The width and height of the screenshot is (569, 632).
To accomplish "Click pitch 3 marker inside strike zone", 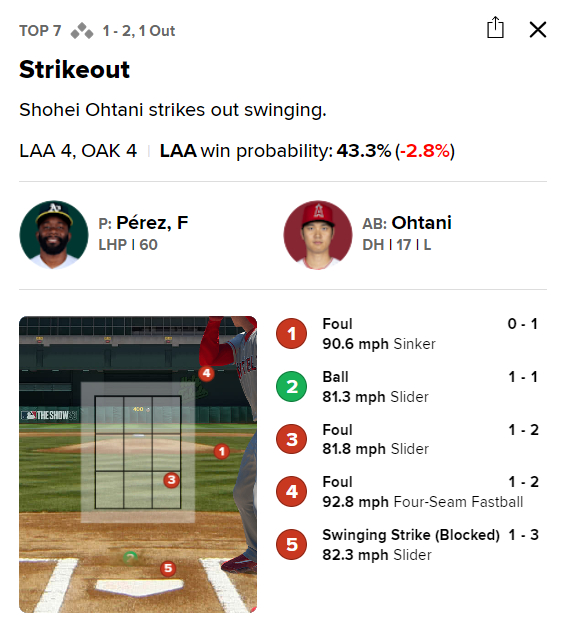I will click(172, 480).
